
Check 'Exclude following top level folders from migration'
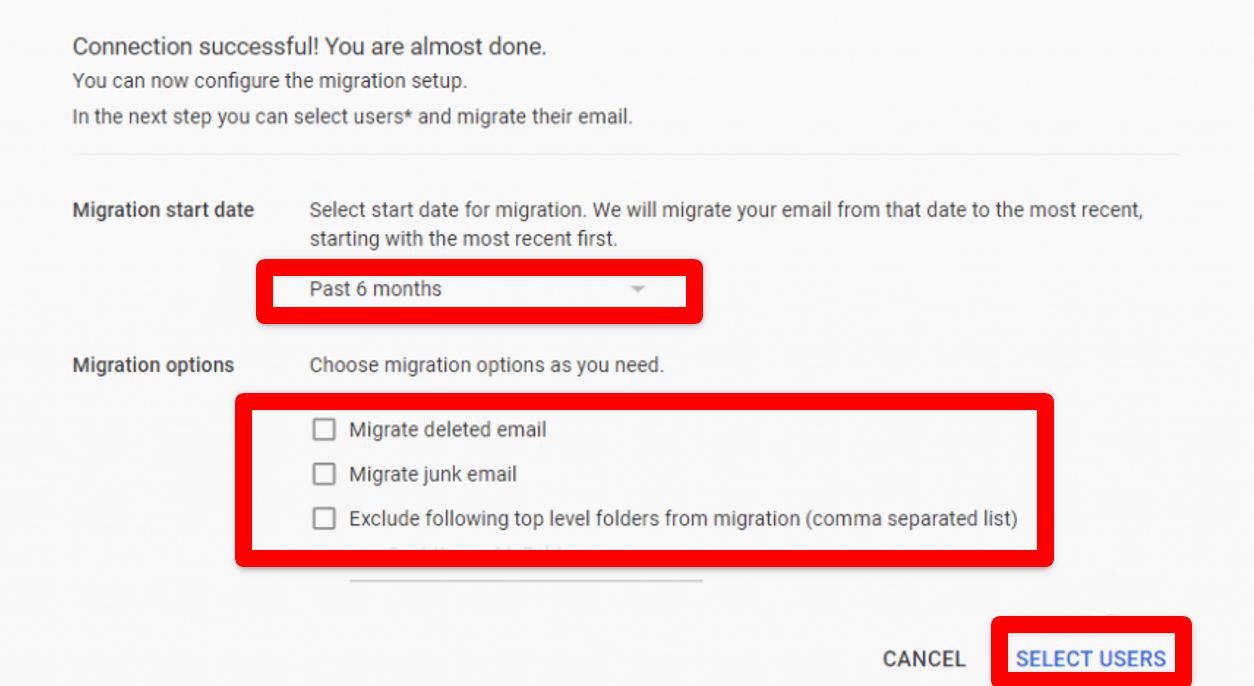coord(323,519)
